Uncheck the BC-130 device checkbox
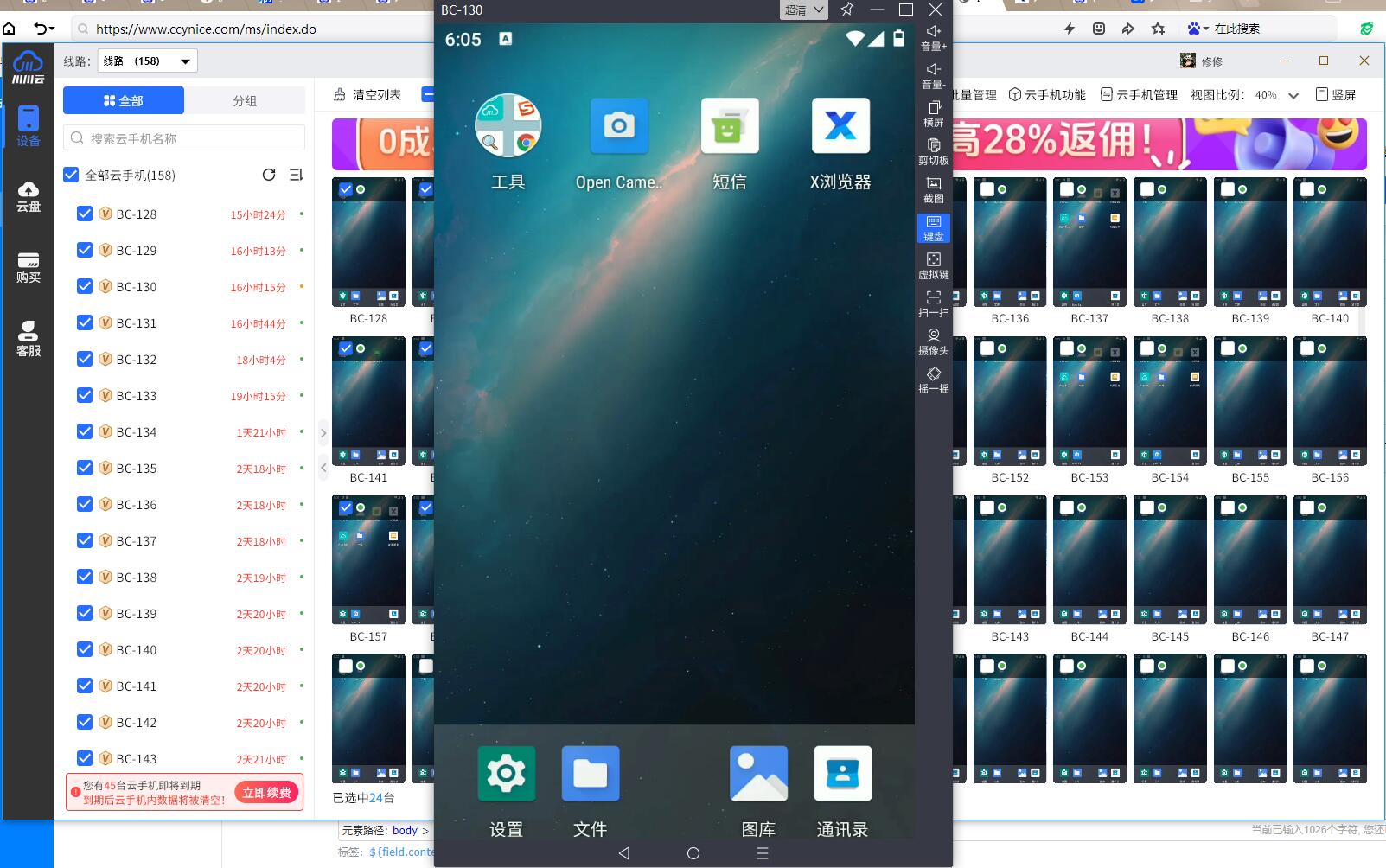The width and height of the screenshot is (1386, 868). pyautogui.click(x=85, y=286)
